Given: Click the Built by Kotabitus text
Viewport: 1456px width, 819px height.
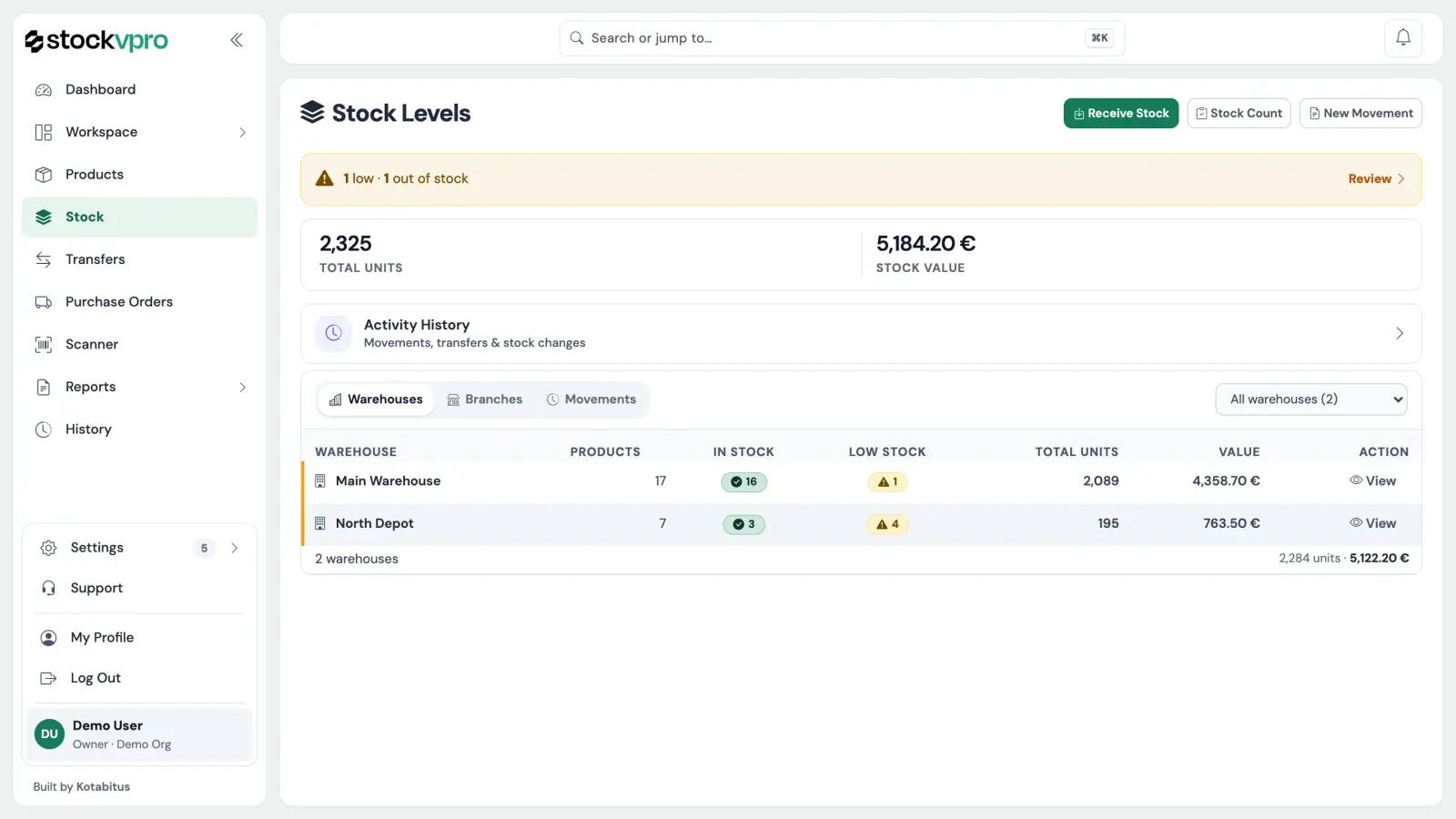Looking at the screenshot, I should point(82,787).
